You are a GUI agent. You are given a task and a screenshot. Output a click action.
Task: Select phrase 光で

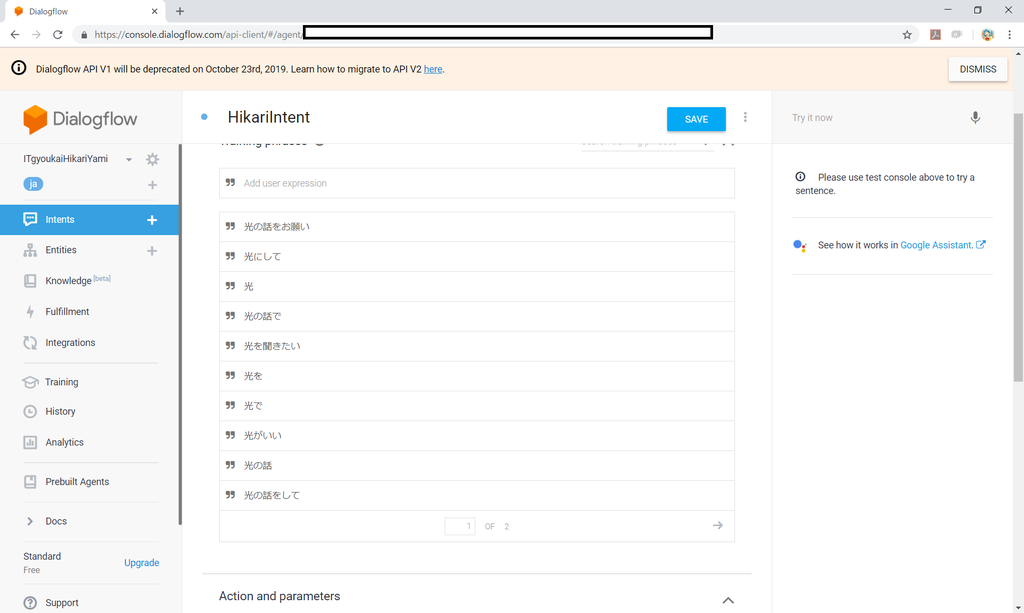point(477,405)
